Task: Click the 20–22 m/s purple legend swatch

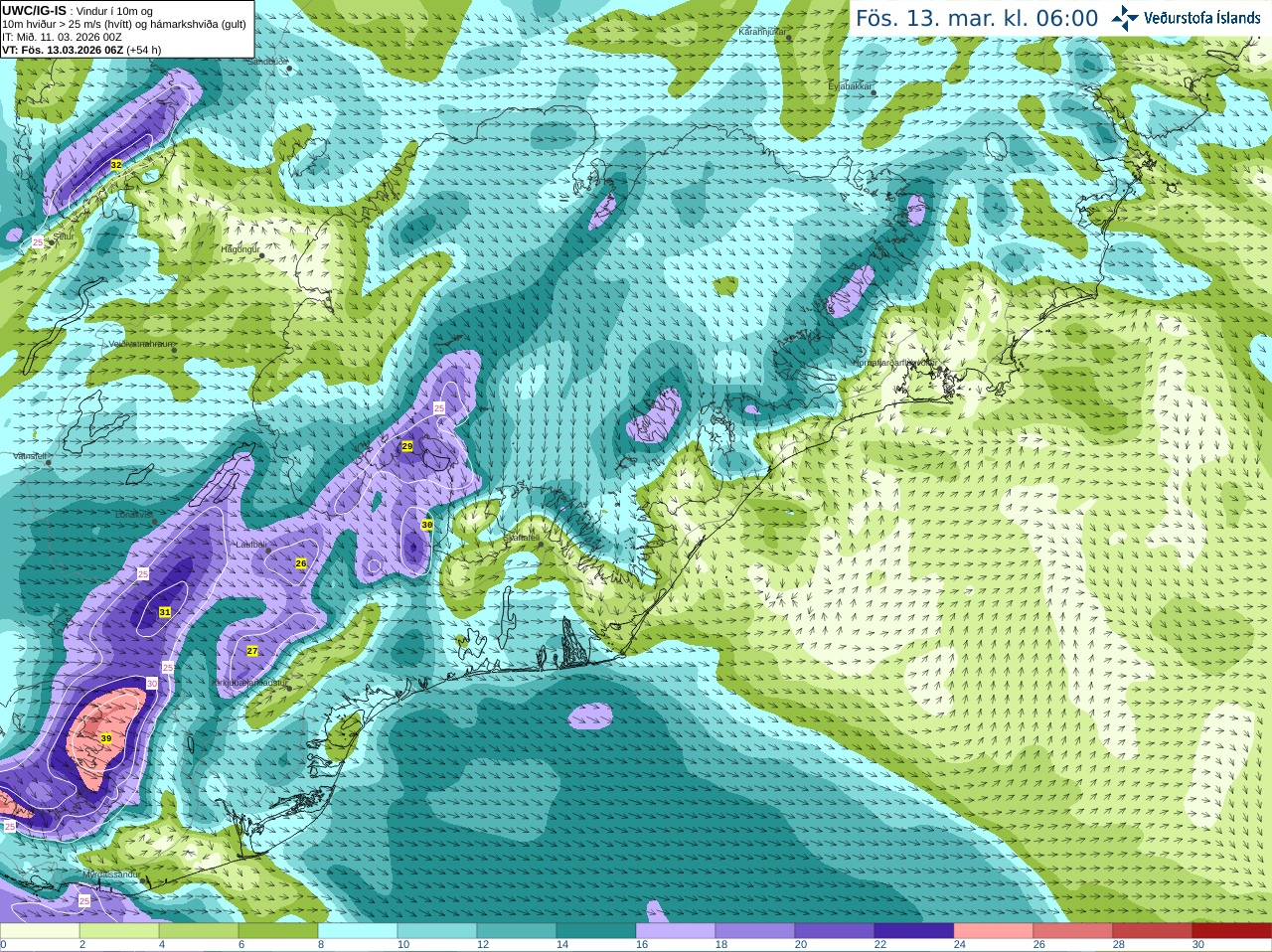Action: tap(835, 930)
